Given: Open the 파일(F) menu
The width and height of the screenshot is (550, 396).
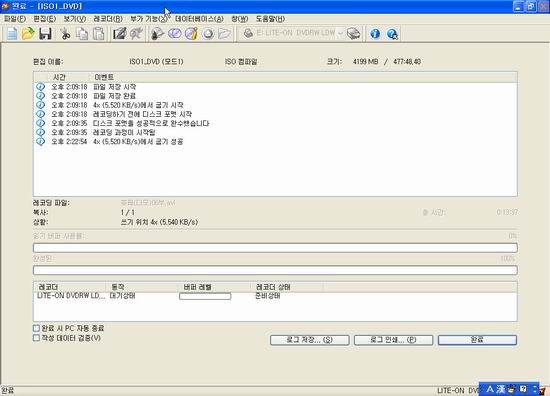Looking at the screenshot, I should [x=15, y=19].
